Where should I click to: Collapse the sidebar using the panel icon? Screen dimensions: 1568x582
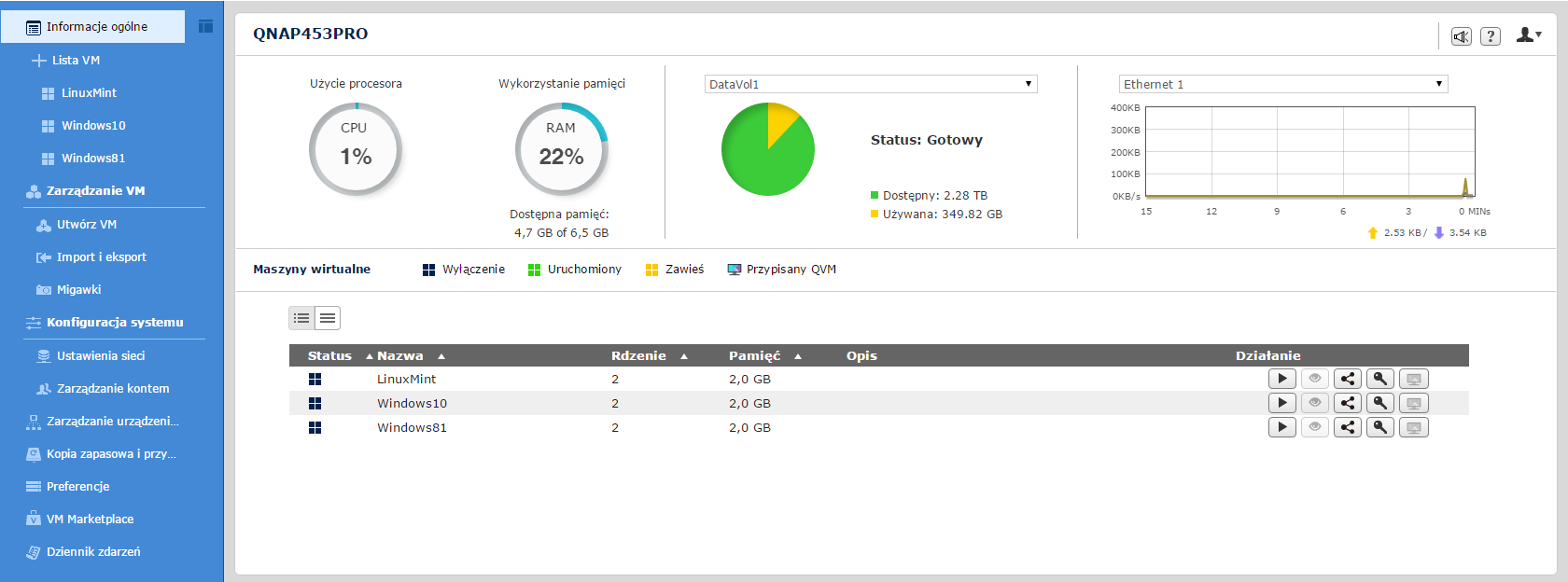206,26
